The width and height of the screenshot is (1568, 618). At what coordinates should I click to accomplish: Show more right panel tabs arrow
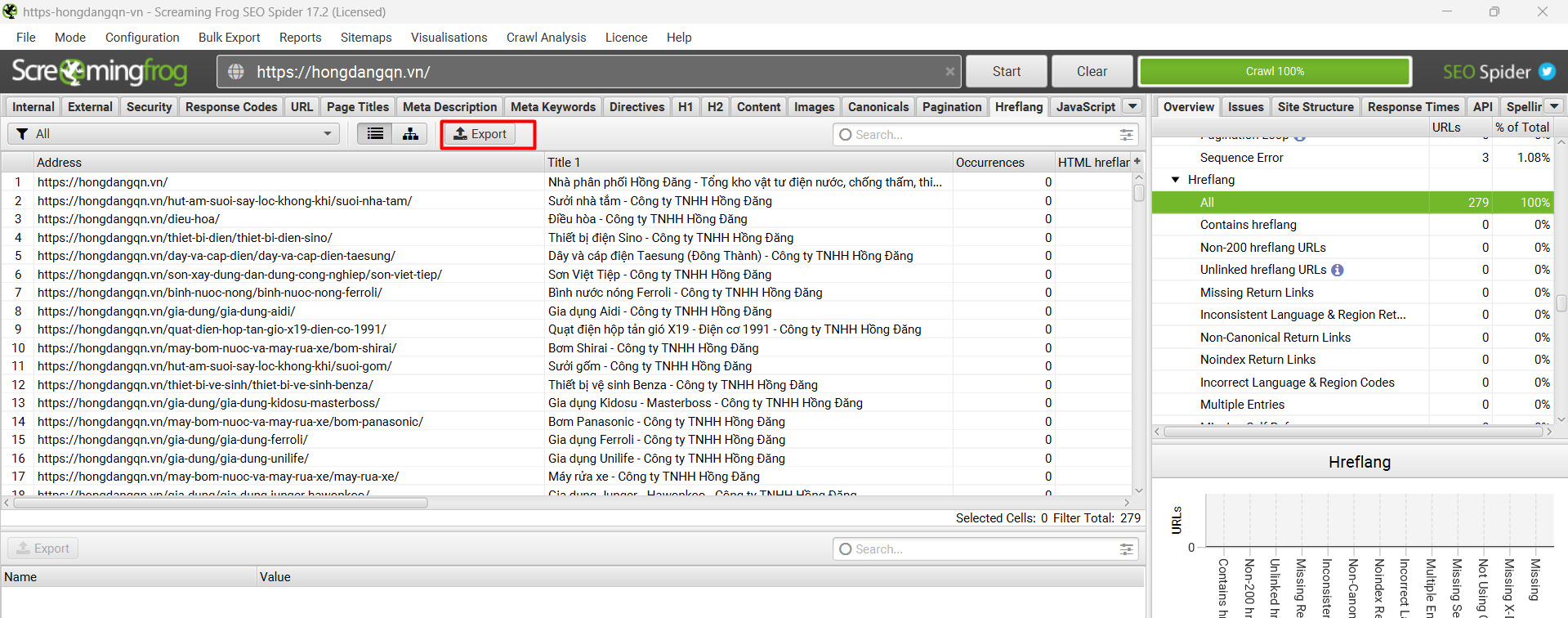pos(1554,106)
